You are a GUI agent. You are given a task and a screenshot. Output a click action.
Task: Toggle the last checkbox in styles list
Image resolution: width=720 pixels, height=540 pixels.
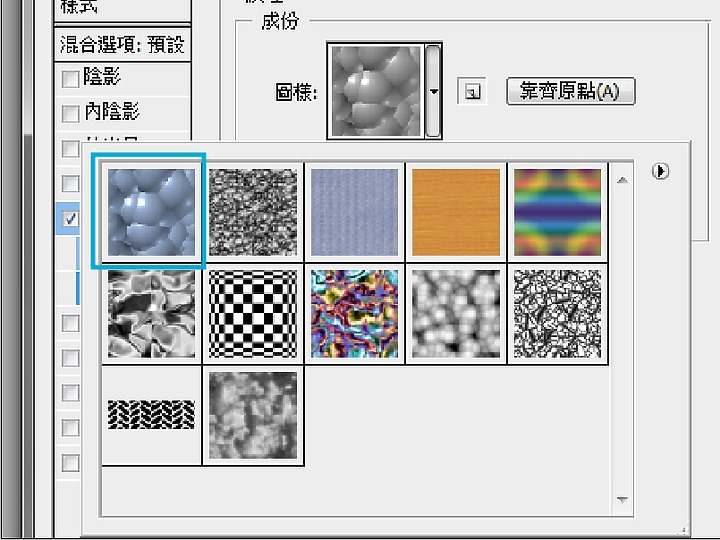[70, 463]
